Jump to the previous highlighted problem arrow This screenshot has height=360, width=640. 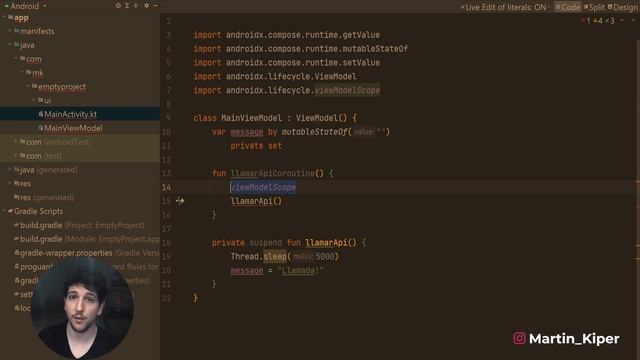pos(622,20)
